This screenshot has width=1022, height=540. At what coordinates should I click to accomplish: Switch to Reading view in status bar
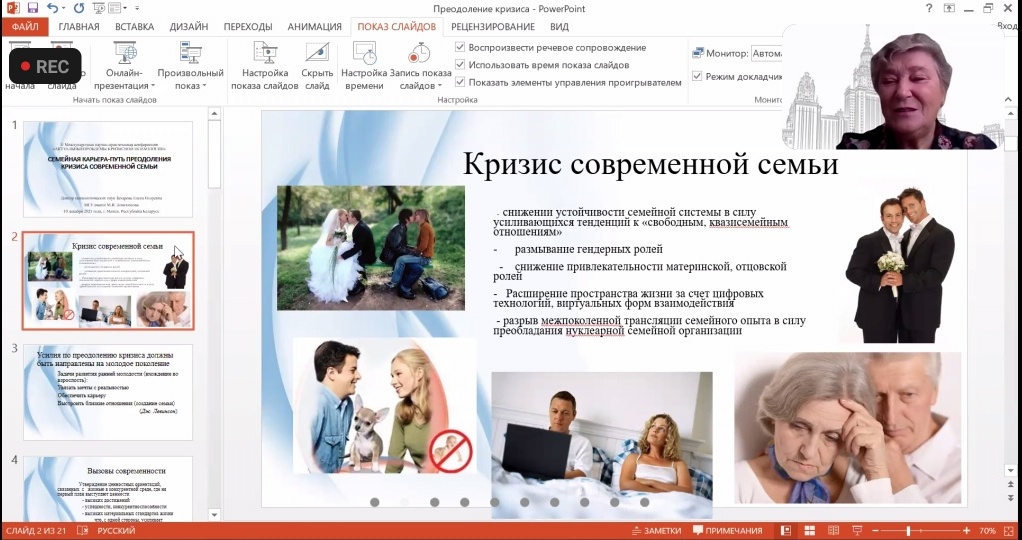coord(834,530)
